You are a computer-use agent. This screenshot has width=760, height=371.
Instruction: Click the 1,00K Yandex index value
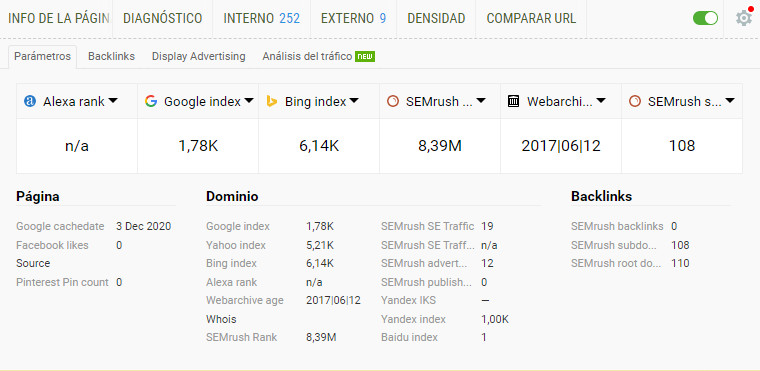coord(495,319)
